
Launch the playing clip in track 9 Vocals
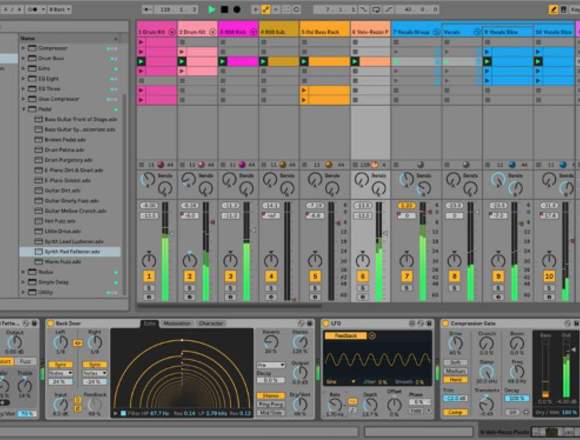(x=487, y=61)
